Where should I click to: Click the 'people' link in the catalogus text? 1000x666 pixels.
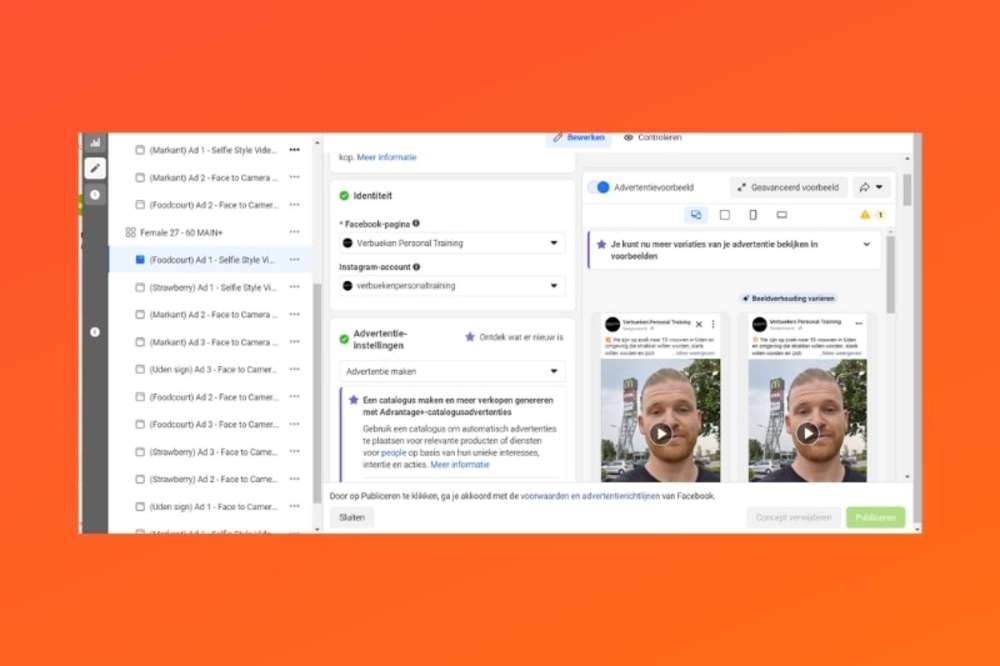coord(393,452)
